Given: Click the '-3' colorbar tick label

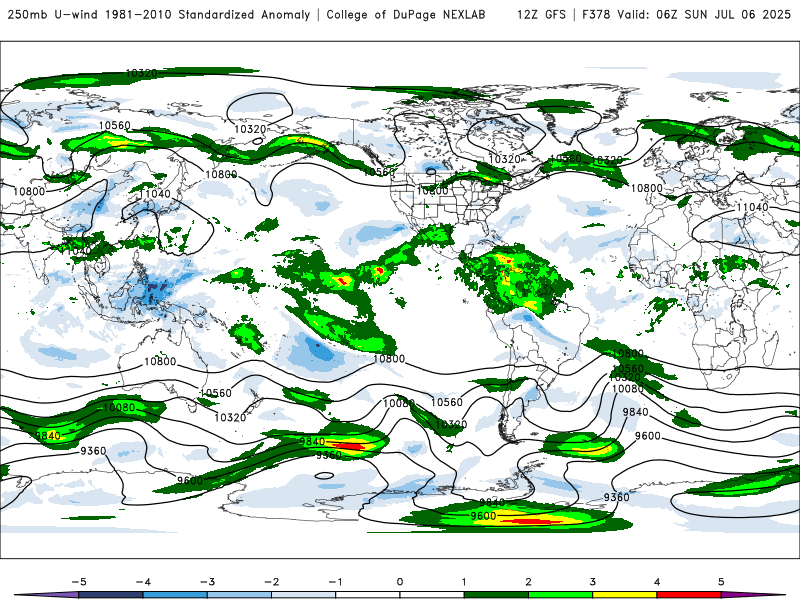Looking at the screenshot, I should point(207,582).
